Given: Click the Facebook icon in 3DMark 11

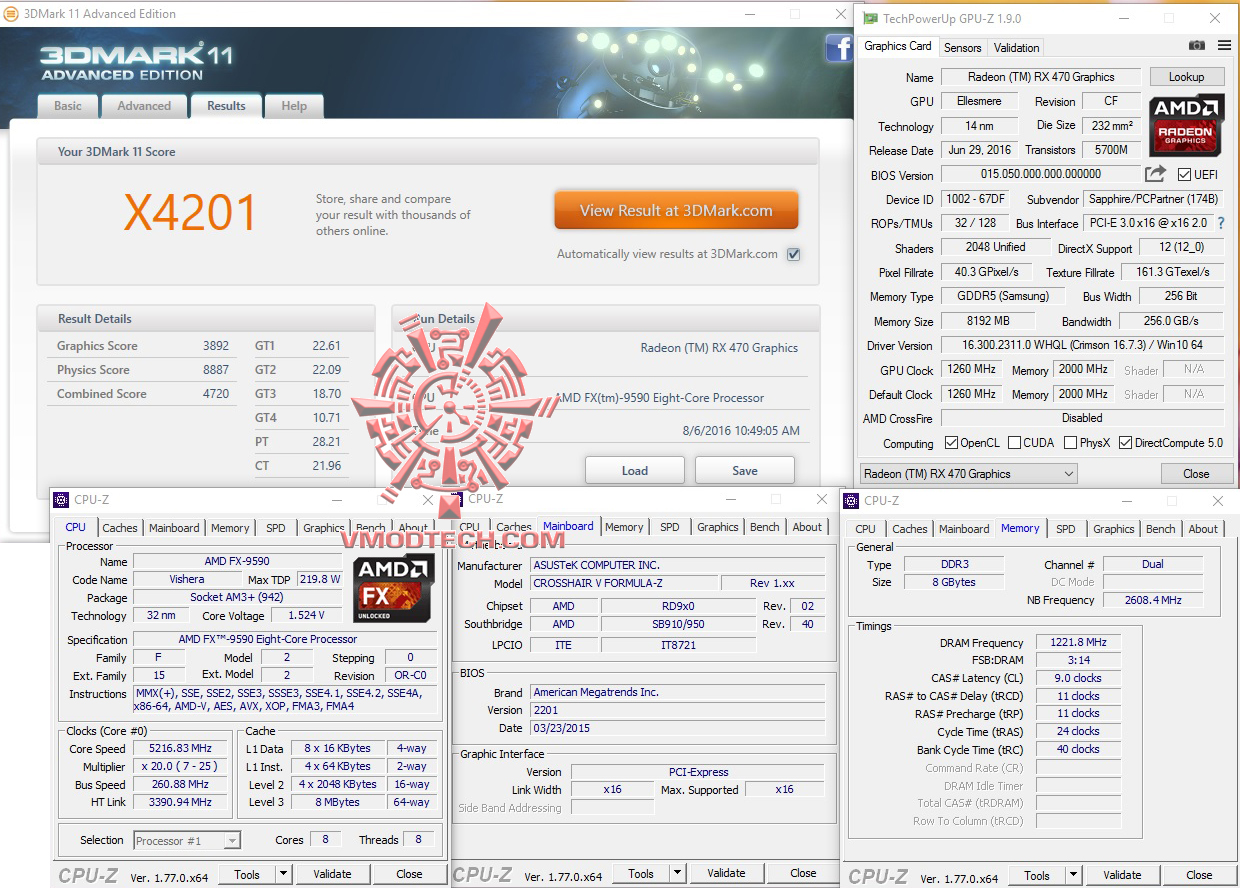Looking at the screenshot, I should [x=838, y=48].
